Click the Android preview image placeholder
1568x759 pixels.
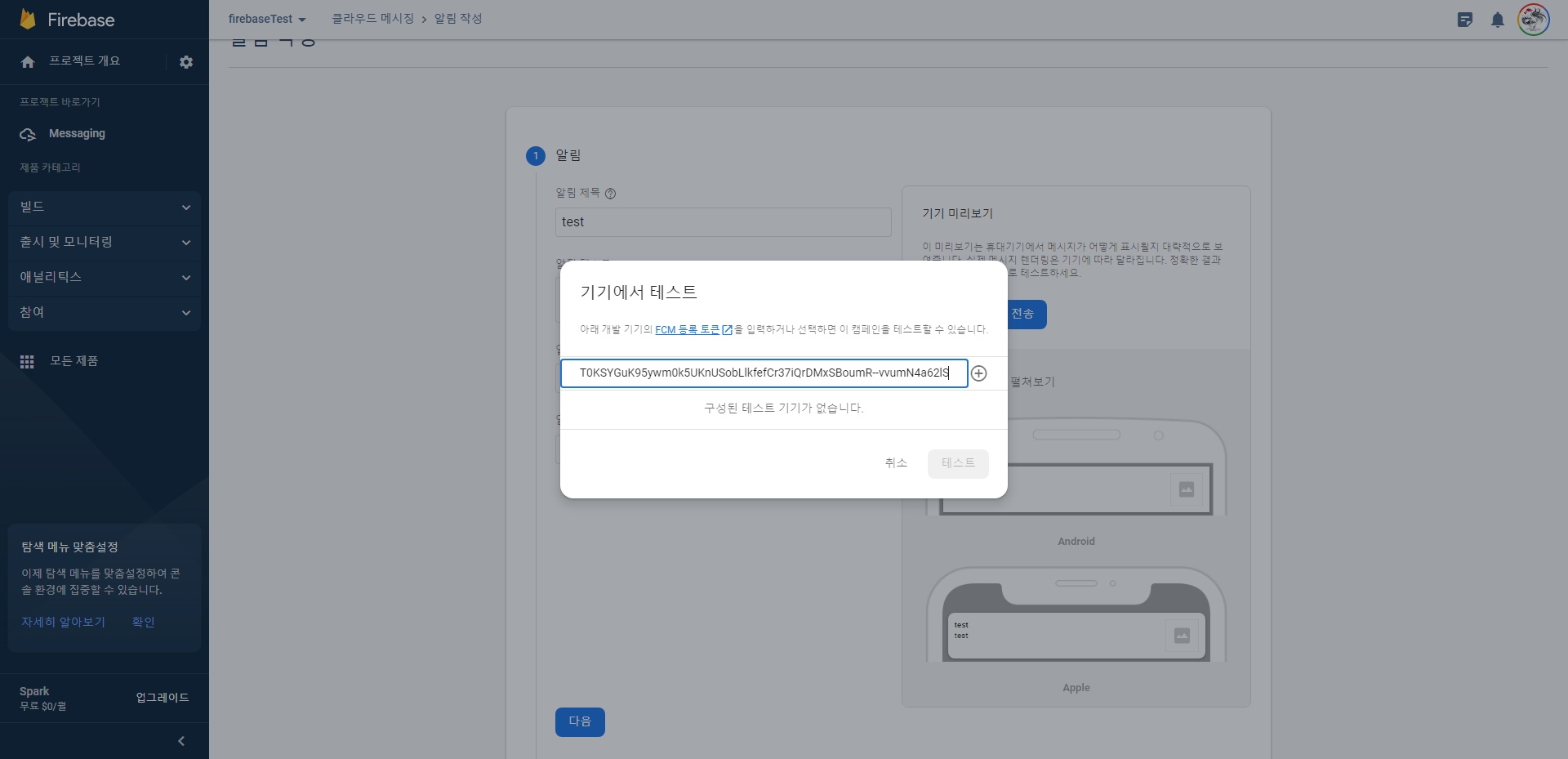point(1187,489)
